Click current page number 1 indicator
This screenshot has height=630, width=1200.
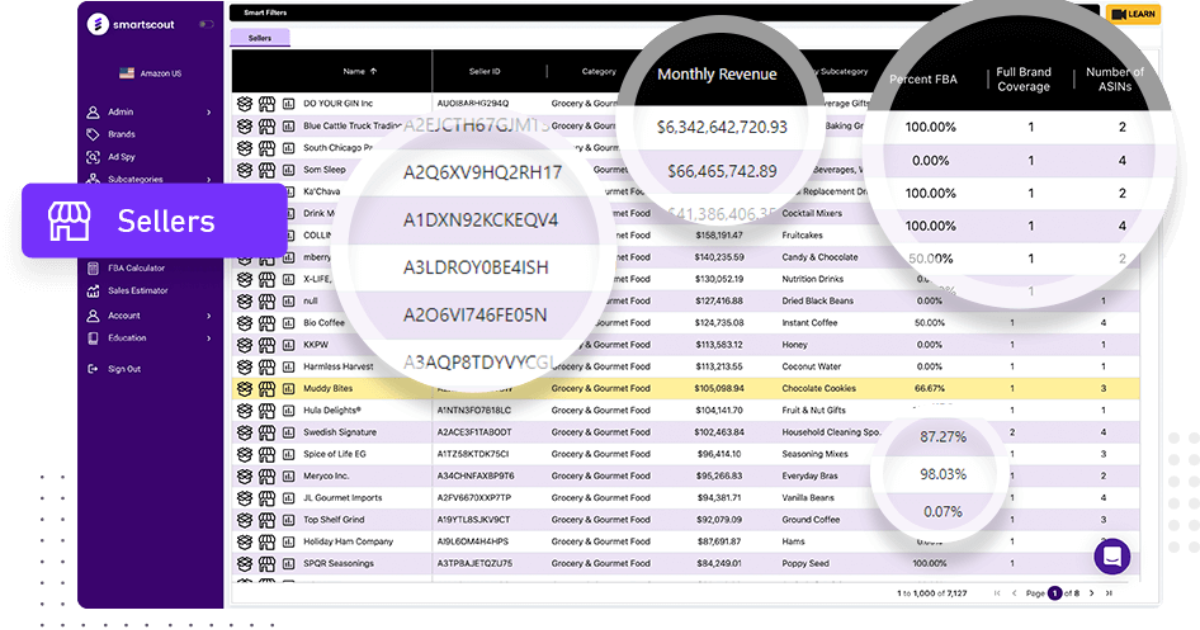(1054, 593)
